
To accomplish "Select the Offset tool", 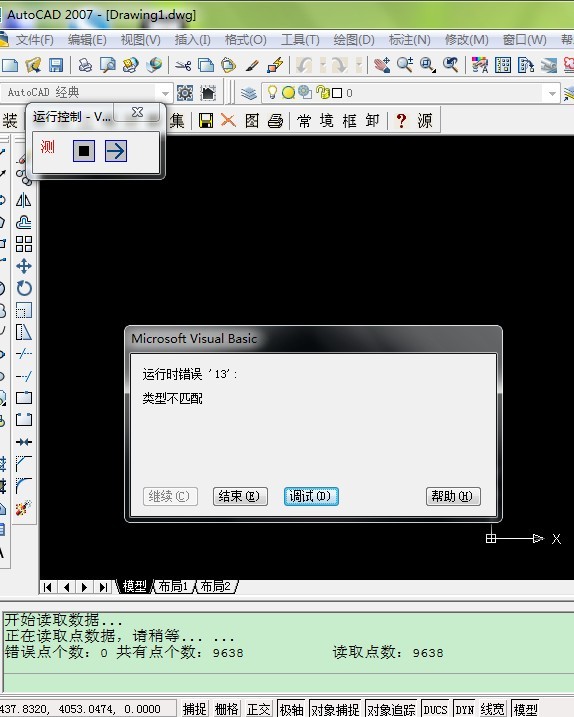I will coord(24,222).
